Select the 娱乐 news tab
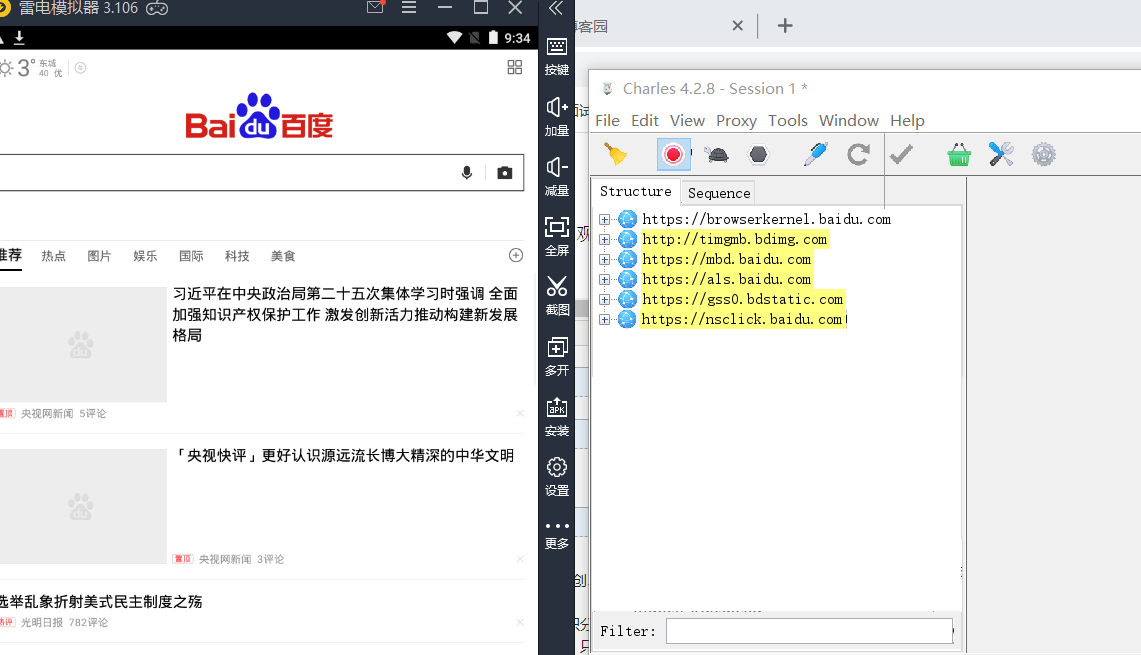Viewport: 1141px width, 655px height. [x=145, y=256]
